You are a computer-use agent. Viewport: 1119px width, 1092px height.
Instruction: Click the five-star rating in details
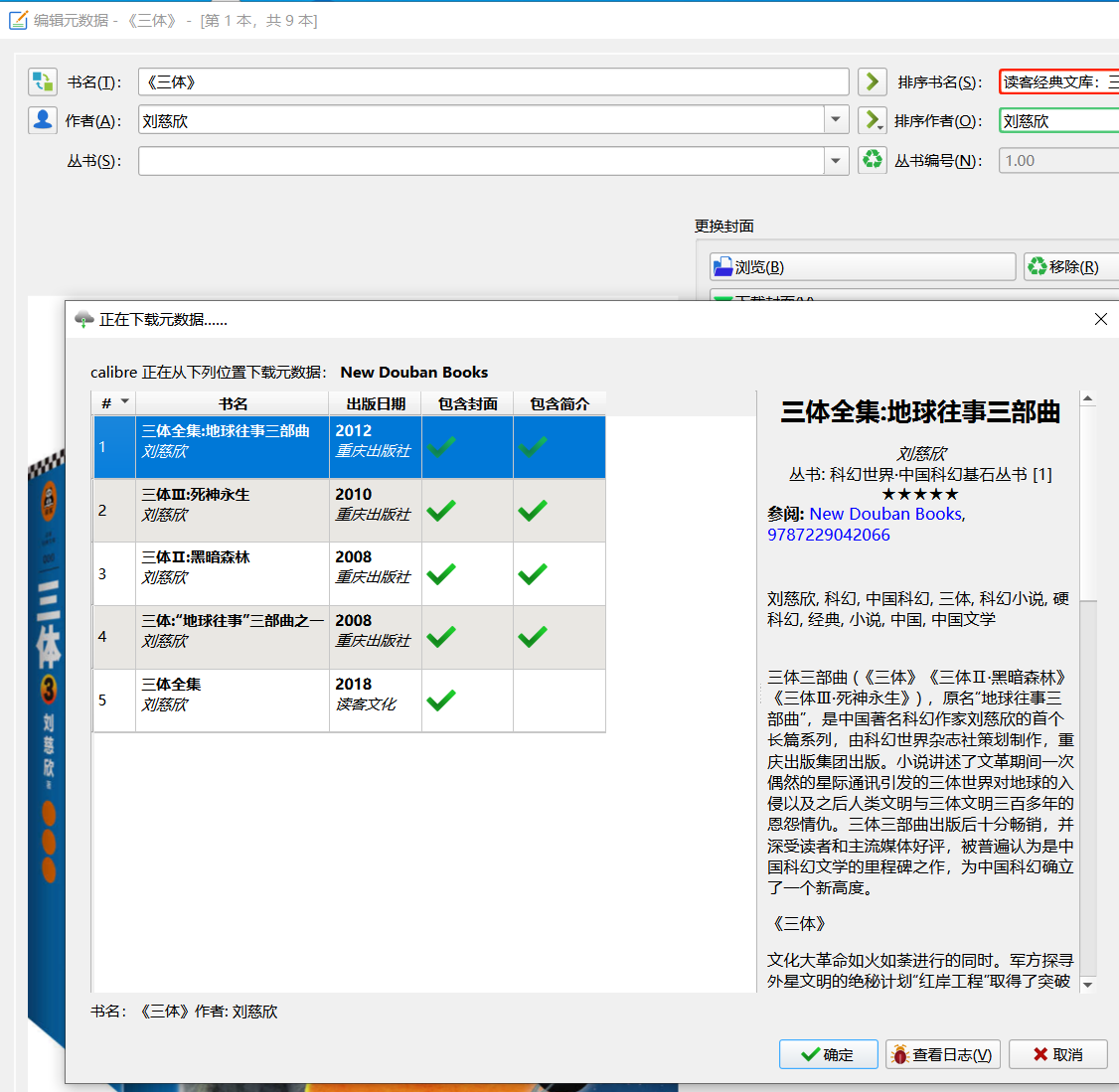(x=920, y=494)
